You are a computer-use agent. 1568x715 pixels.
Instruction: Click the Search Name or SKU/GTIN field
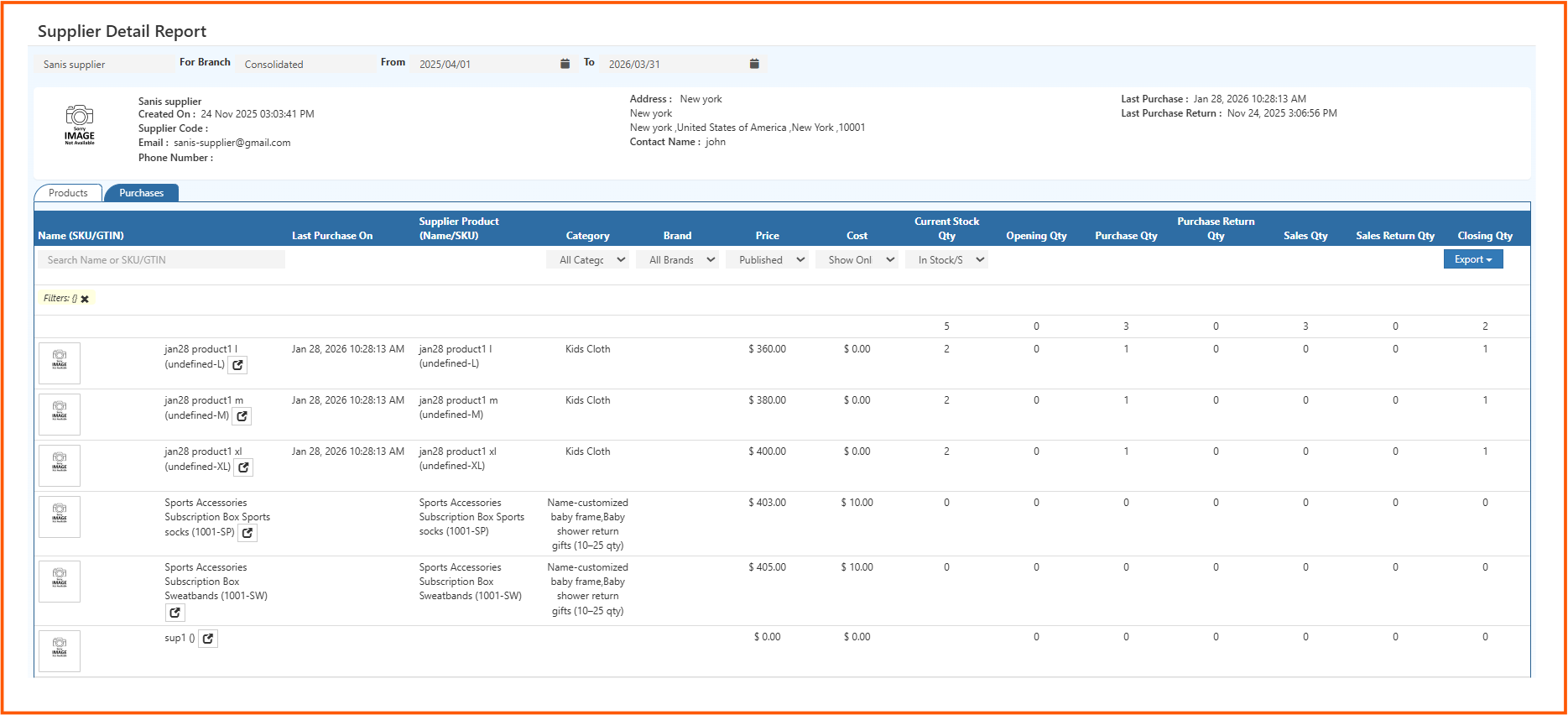click(161, 260)
